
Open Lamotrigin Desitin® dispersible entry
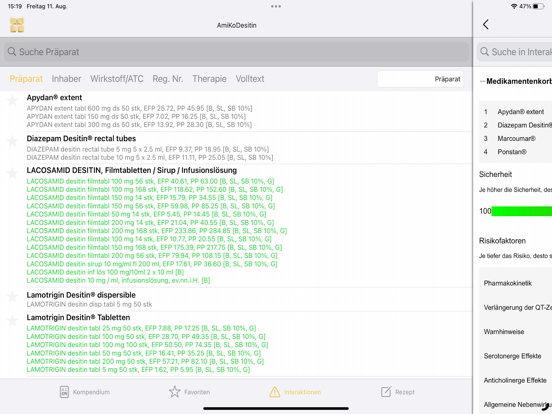point(81,295)
